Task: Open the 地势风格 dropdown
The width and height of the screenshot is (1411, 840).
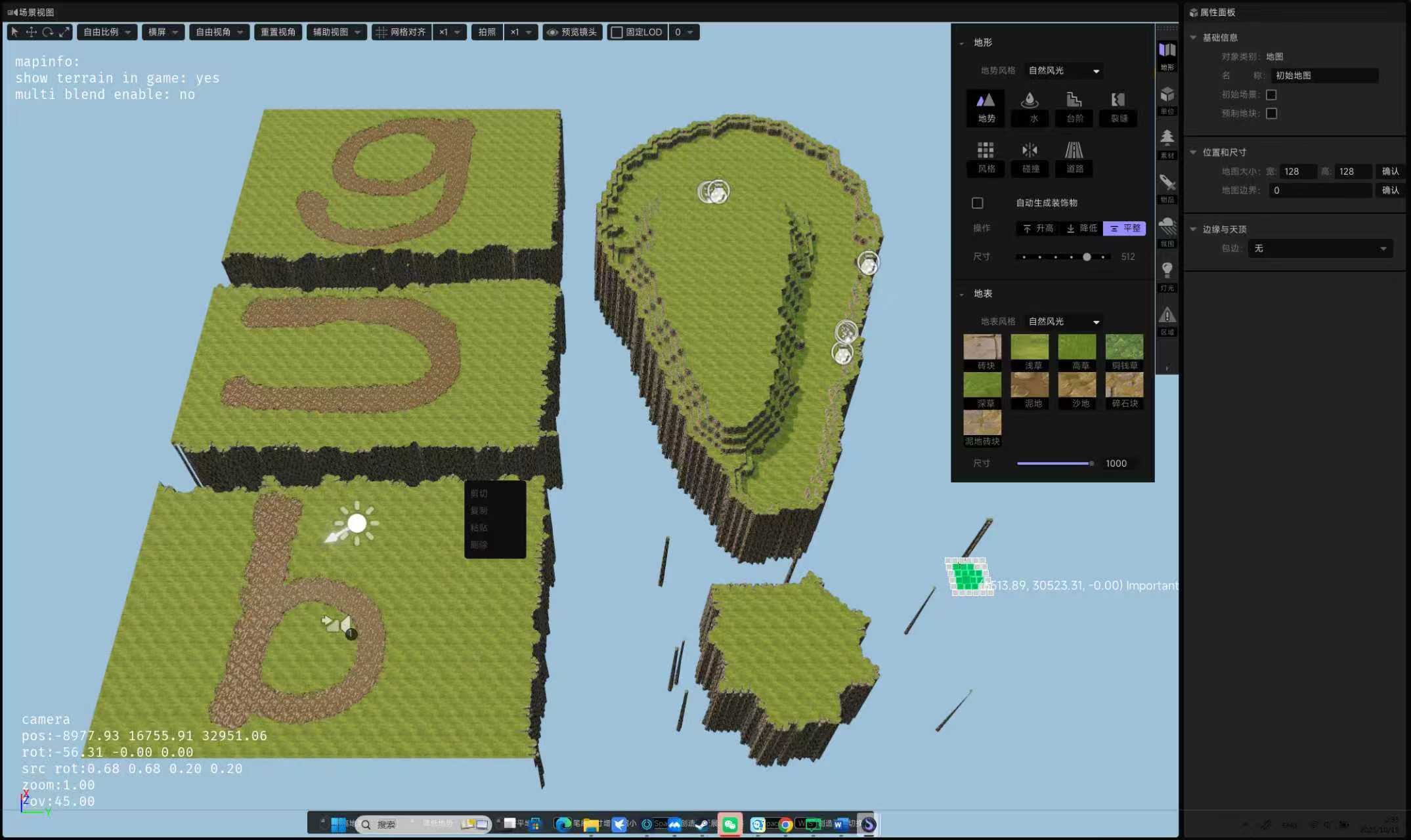Action: tap(1063, 70)
